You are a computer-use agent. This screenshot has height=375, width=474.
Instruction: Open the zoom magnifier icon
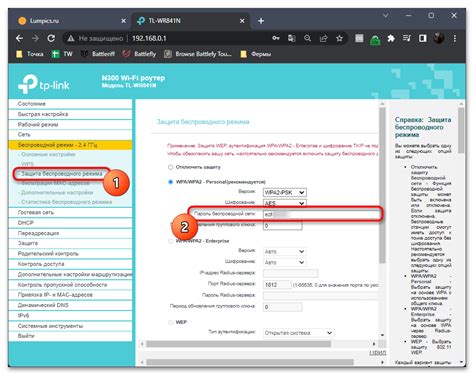point(307,38)
